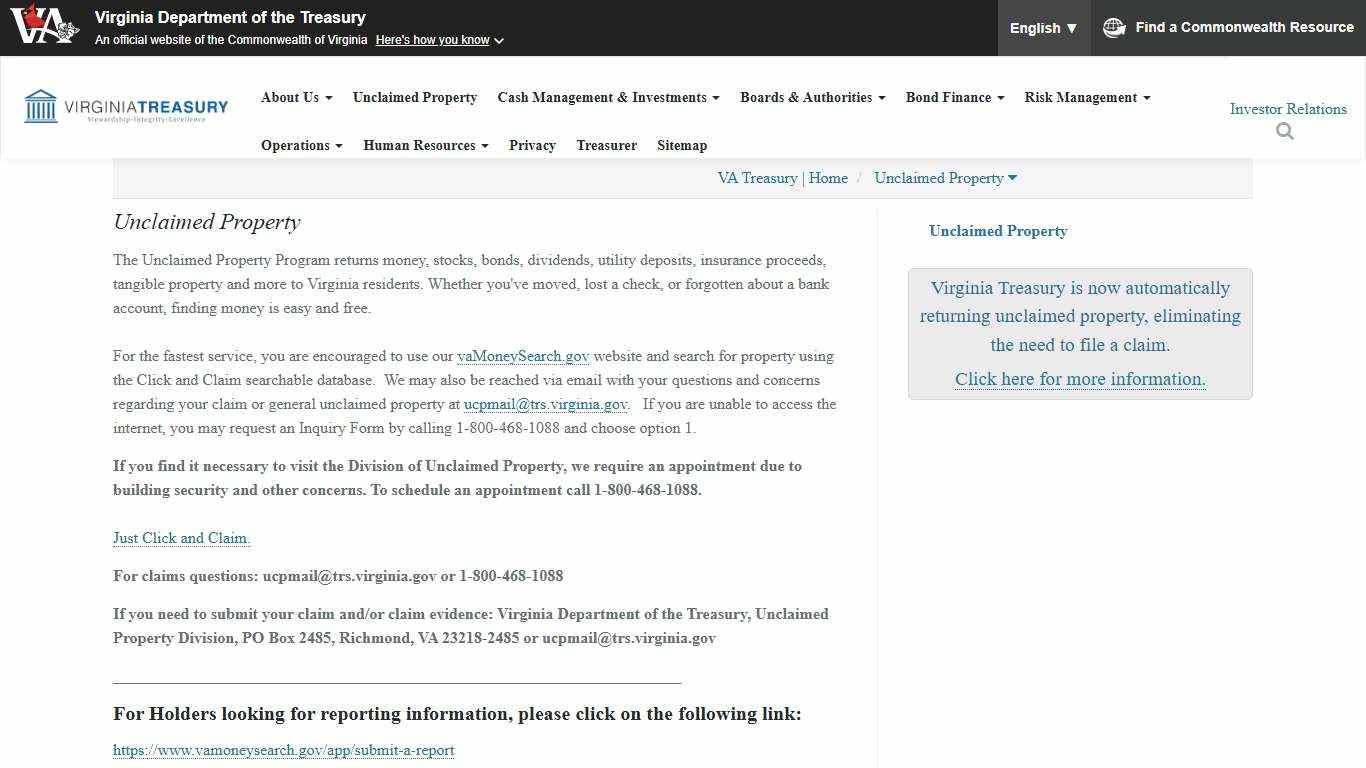Open the Just Click and Claim link
Viewport: 1366px width, 768px height.
pos(181,538)
